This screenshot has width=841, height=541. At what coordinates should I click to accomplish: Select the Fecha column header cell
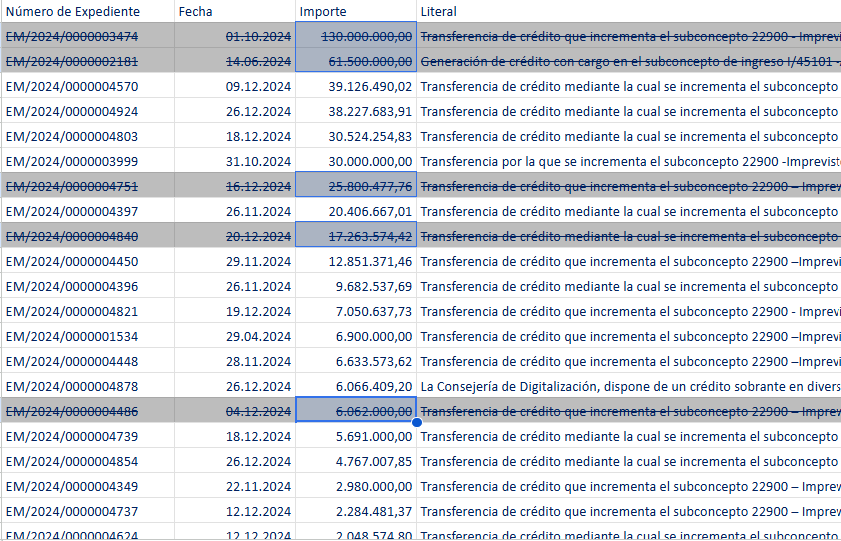tap(235, 11)
